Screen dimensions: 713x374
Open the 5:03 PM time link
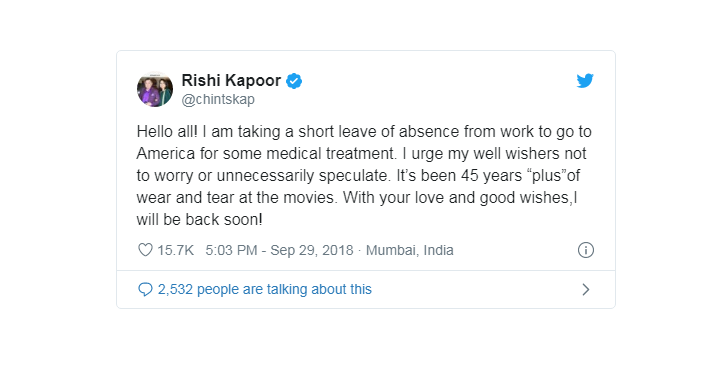[231, 250]
